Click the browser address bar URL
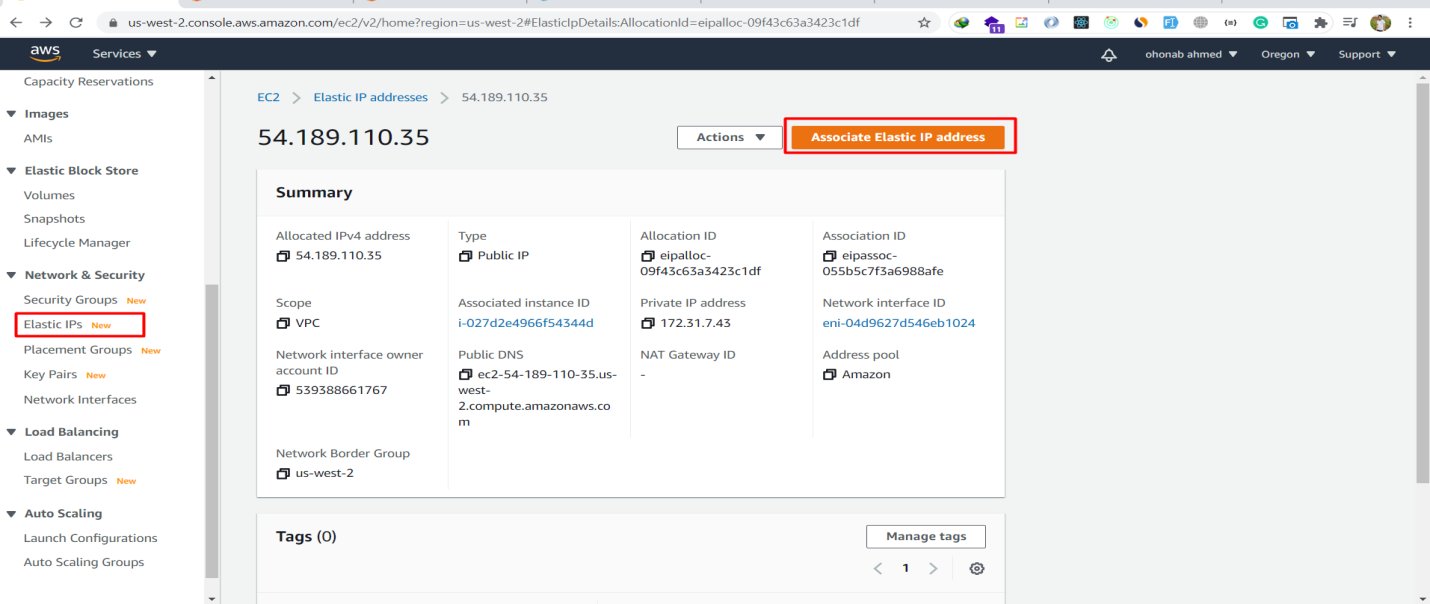This screenshot has width=1430, height=604. tap(493, 22)
